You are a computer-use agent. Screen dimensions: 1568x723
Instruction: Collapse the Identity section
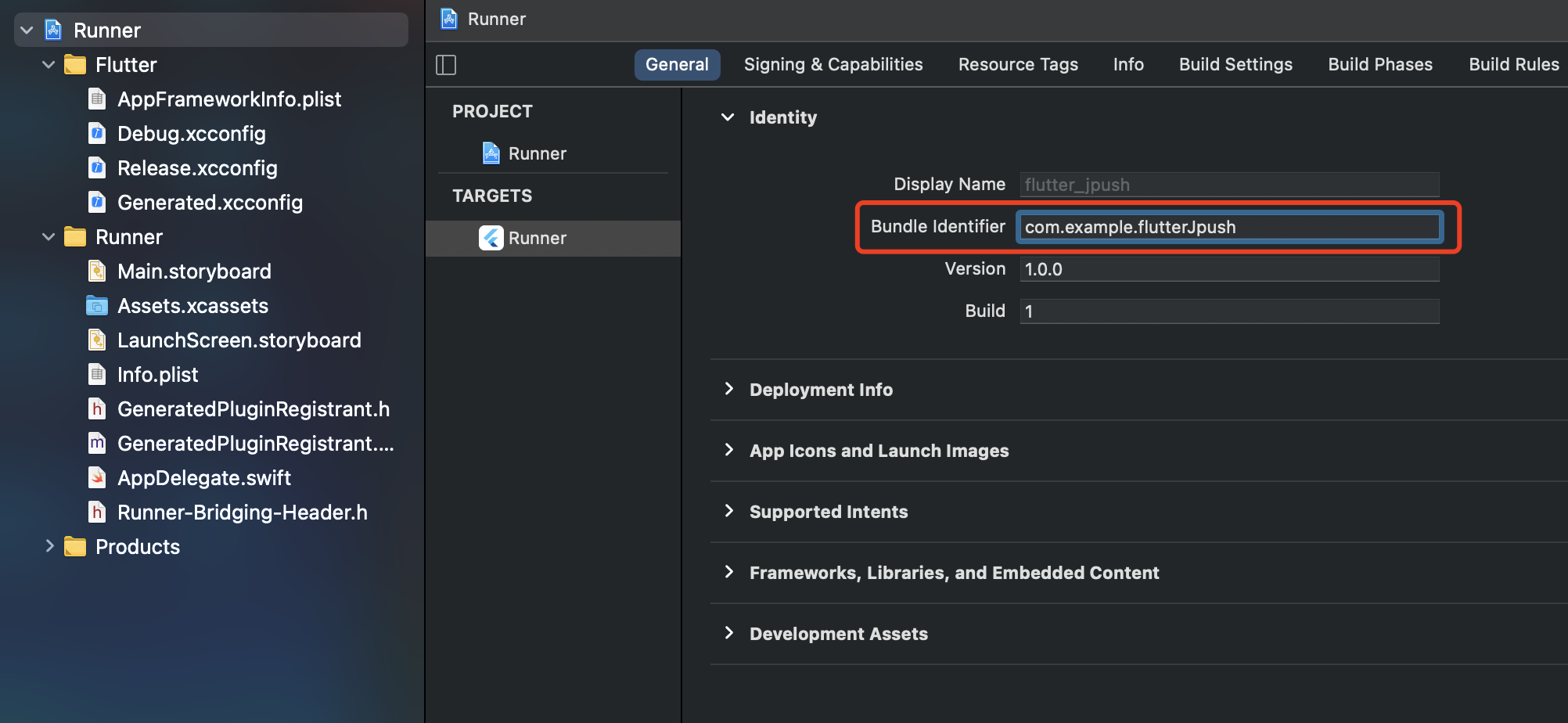728,117
